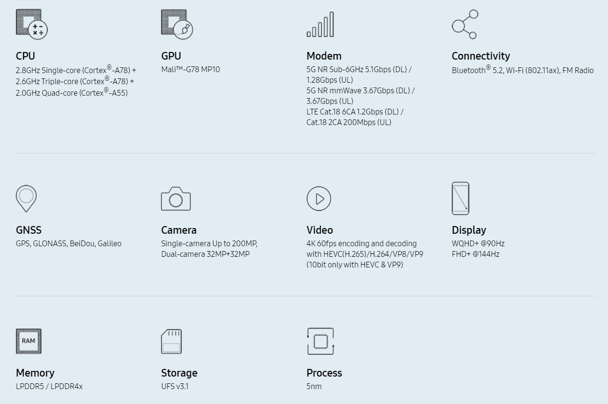Click the Video play circle icon
This screenshot has height=404, width=608.
point(319,199)
